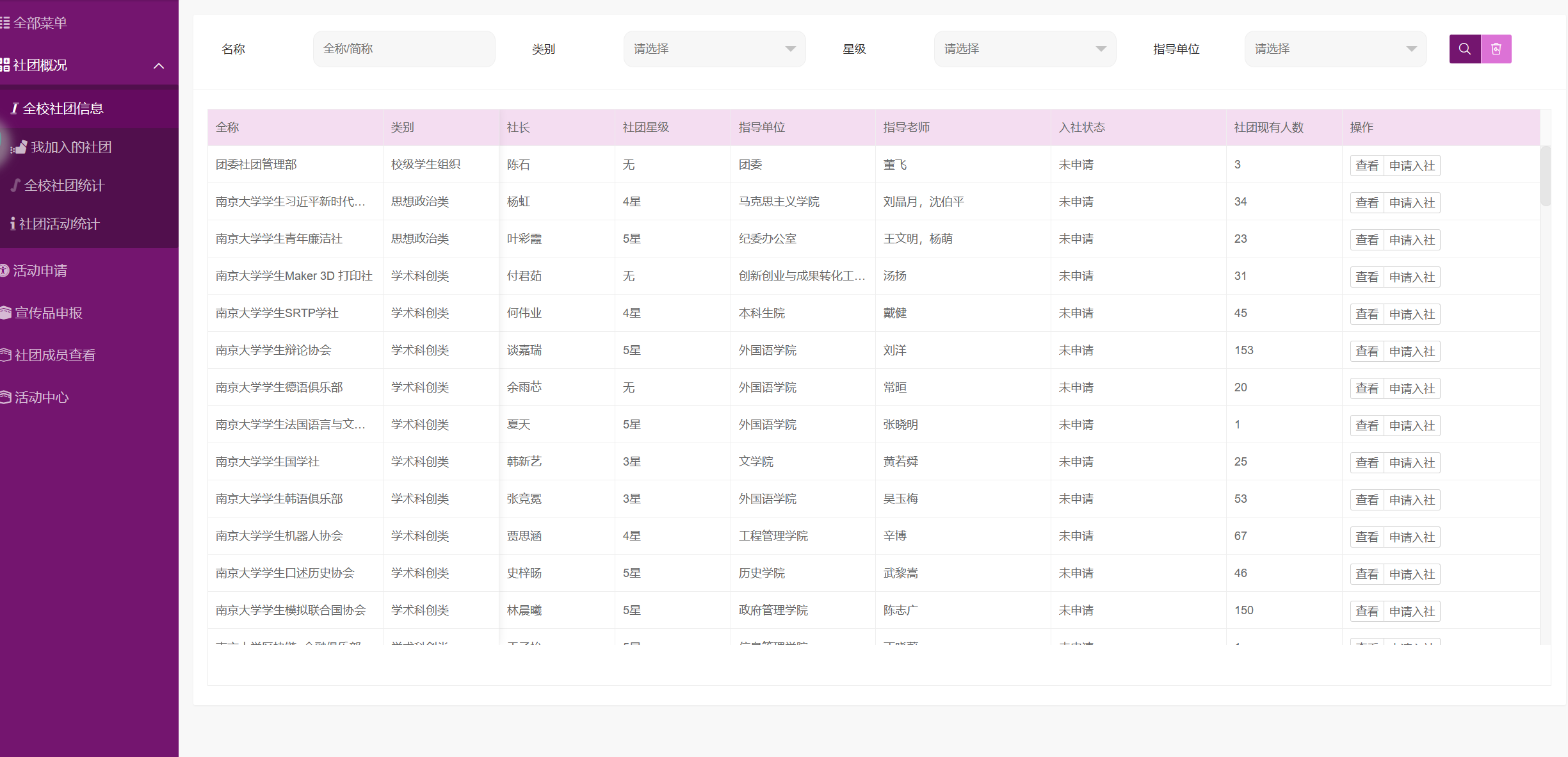Click the magnifier search icon button
The width and height of the screenshot is (1568, 757).
(x=1464, y=49)
